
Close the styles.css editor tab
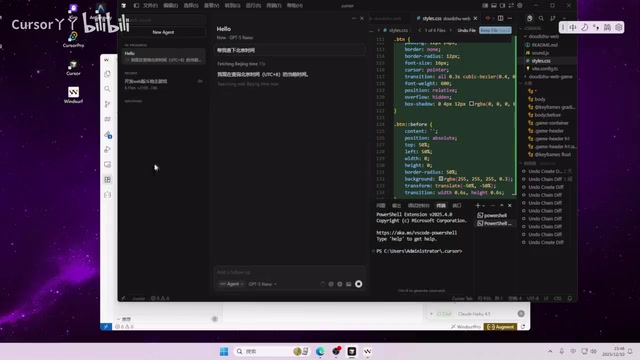click(475, 18)
